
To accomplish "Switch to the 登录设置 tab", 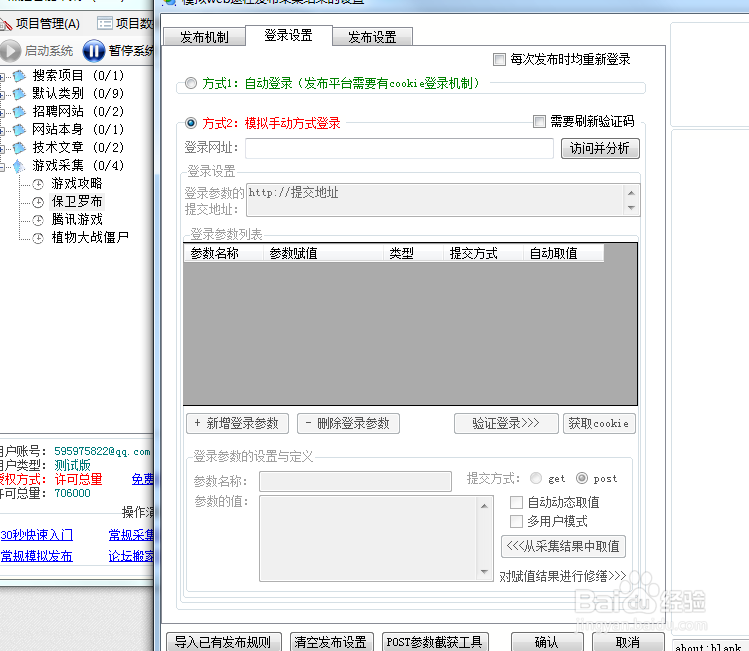I will pyautogui.click(x=289, y=35).
